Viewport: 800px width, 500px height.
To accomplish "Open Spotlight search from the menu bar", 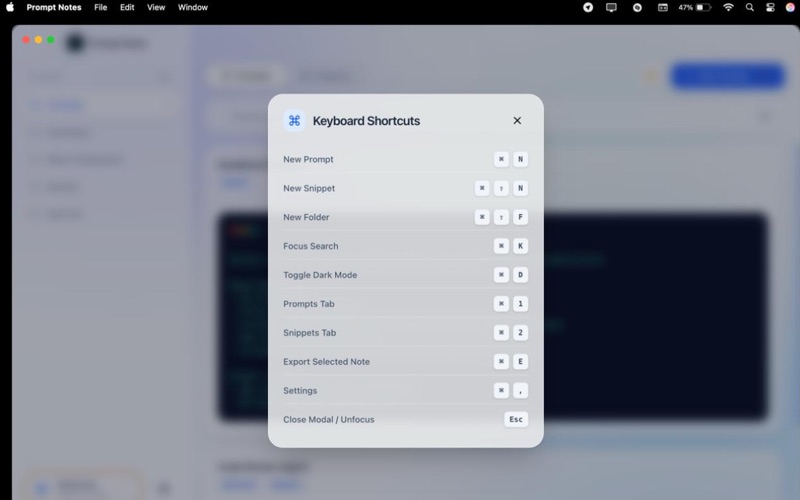I will pos(749,7).
